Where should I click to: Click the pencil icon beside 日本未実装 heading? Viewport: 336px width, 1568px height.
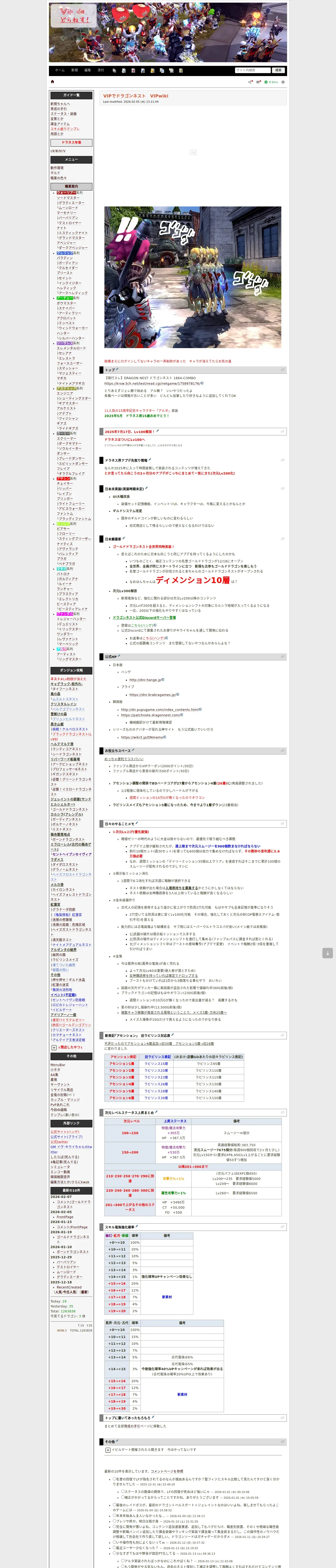pyautogui.click(x=146, y=488)
